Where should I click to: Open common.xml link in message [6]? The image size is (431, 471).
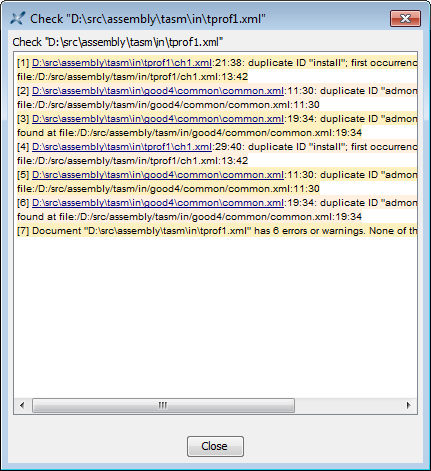158,203
